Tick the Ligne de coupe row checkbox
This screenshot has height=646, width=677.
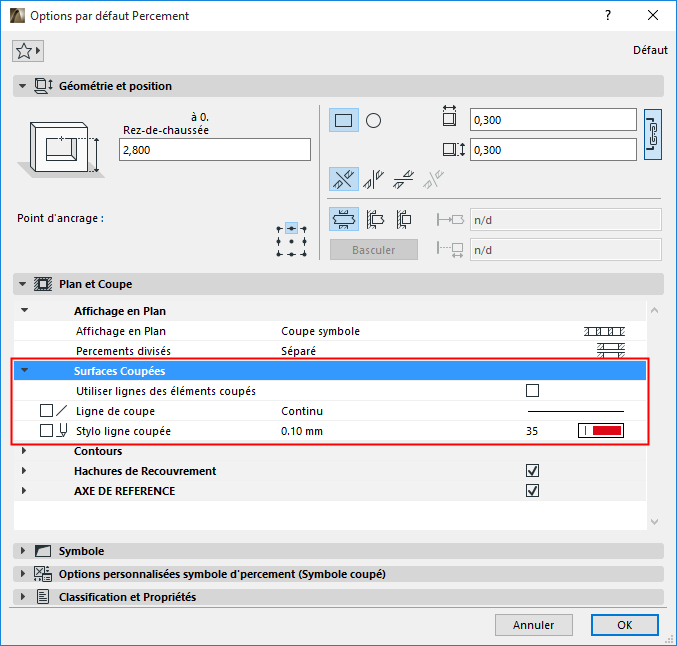pos(46,410)
